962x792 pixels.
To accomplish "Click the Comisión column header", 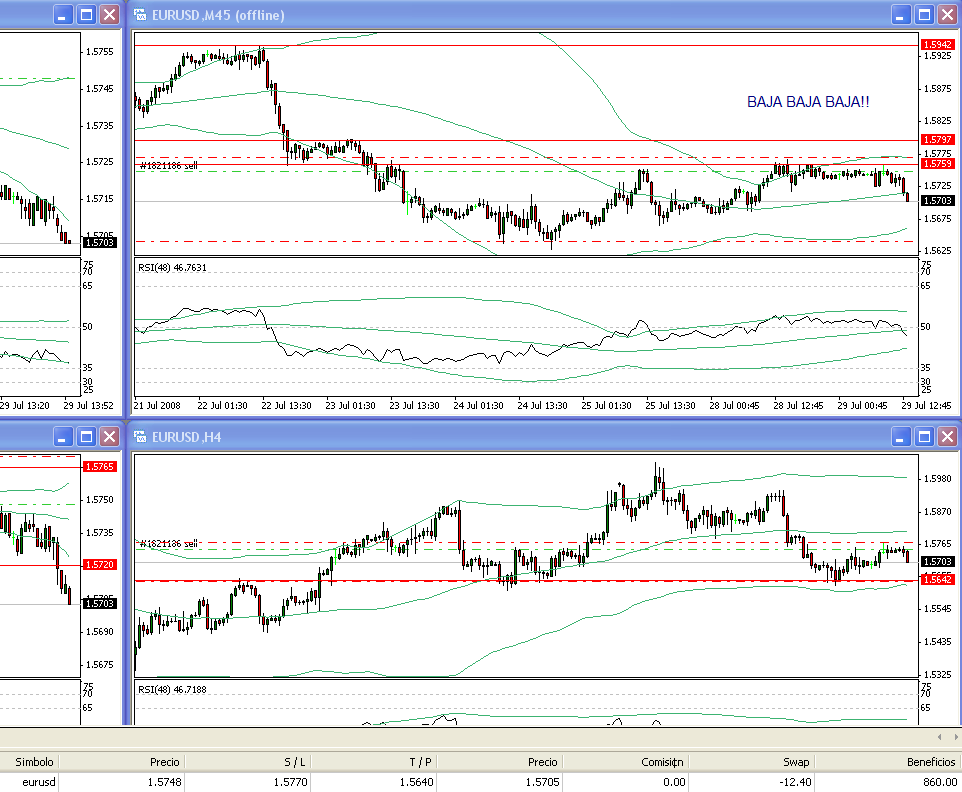I will pyautogui.click(x=662, y=762).
